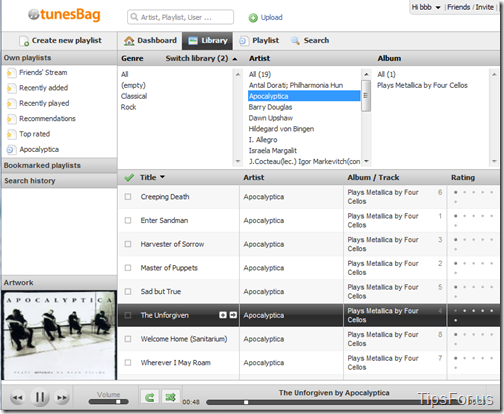This screenshot has height=414, width=504.
Task: Tick checkbox for The Unforgiven
Action: [x=128, y=315]
